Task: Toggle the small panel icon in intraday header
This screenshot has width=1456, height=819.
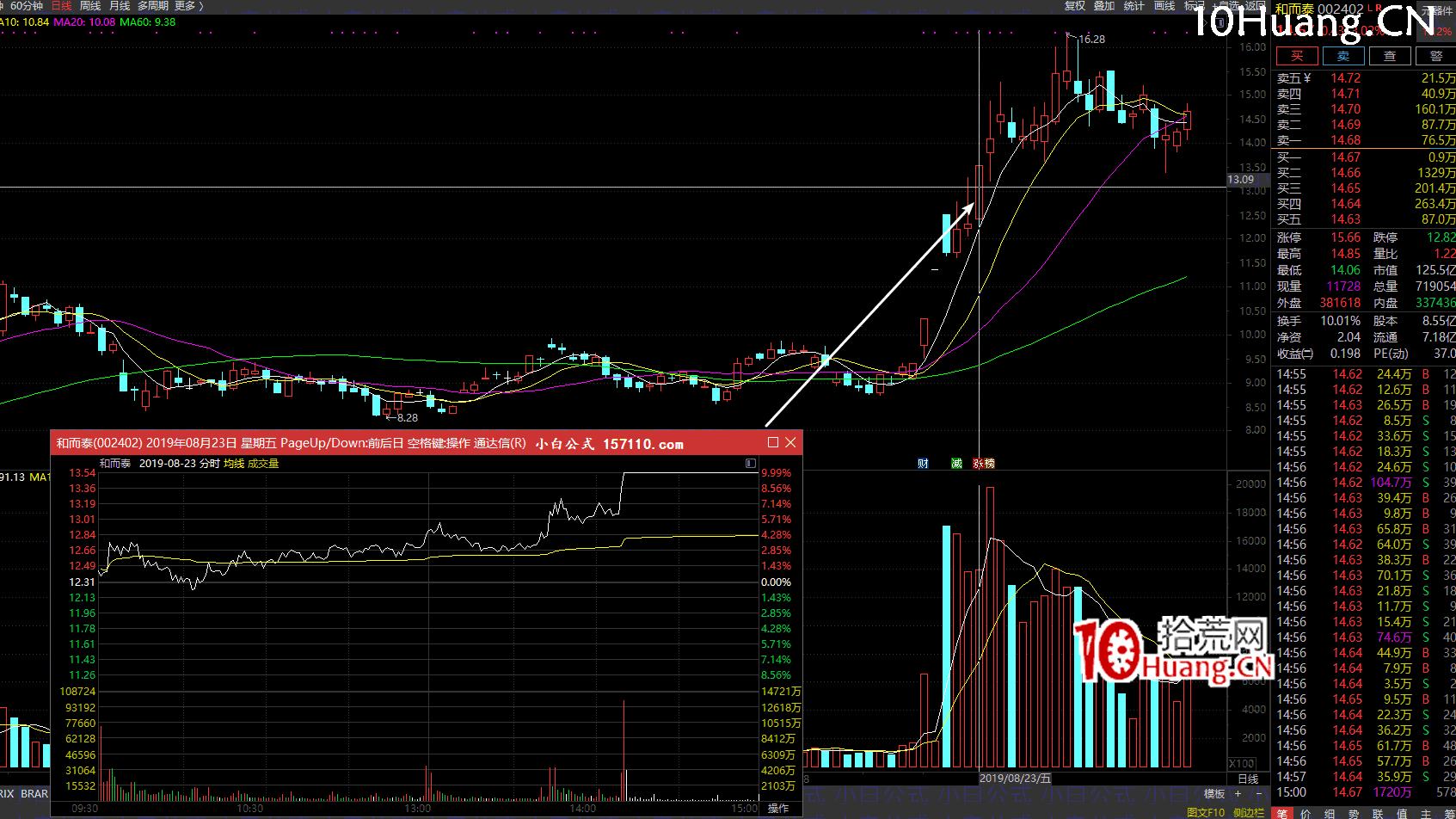Action: click(751, 464)
